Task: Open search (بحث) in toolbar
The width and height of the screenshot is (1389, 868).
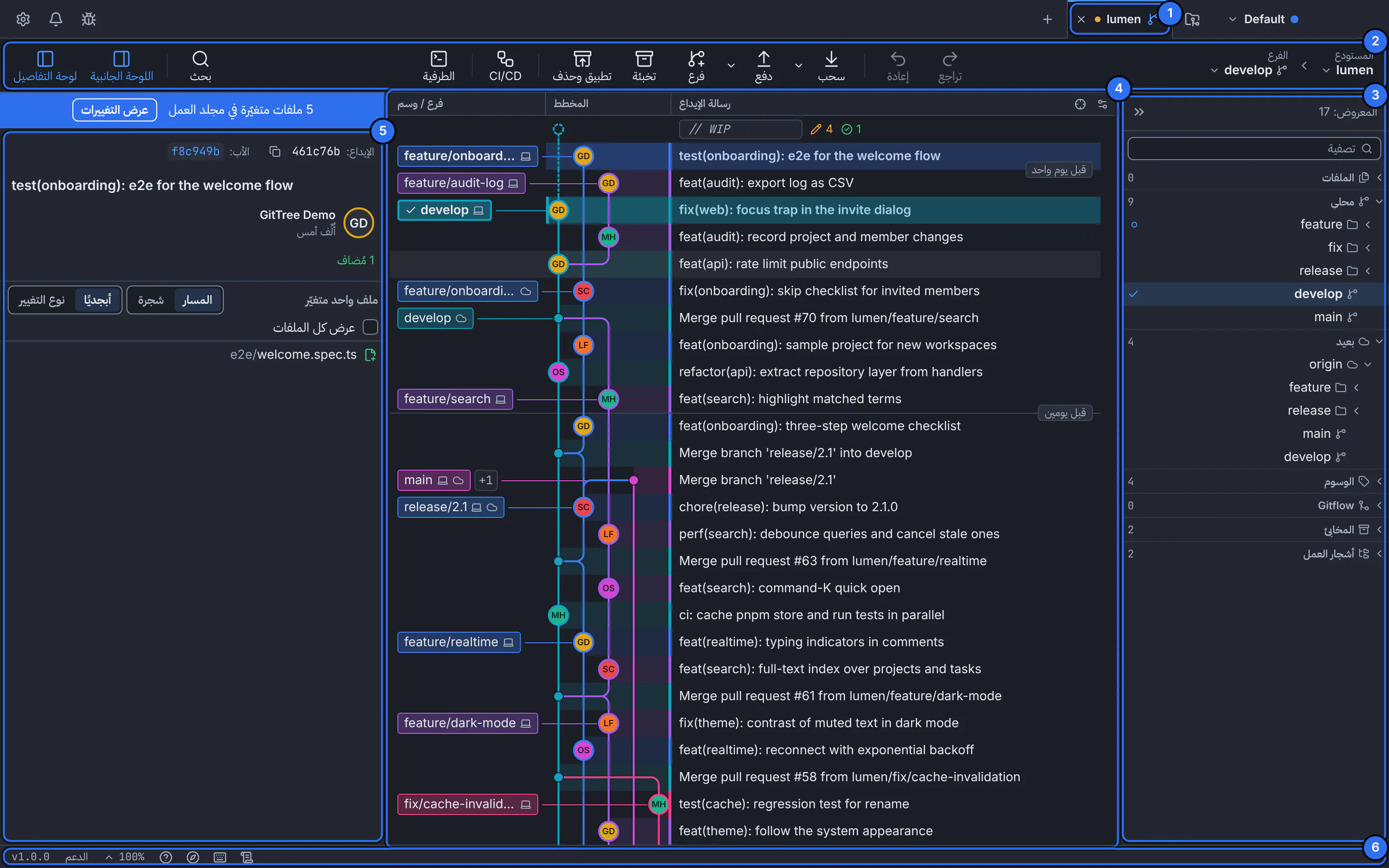Action: [200, 66]
